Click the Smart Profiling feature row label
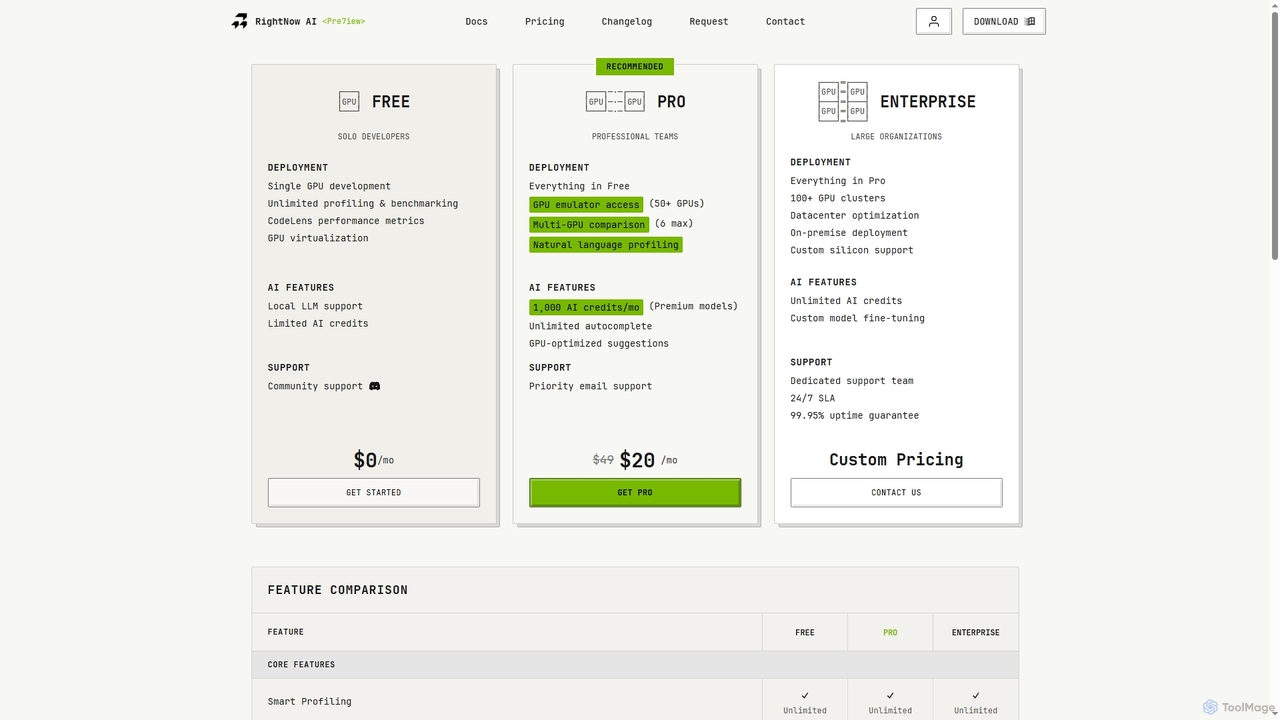The height and width of the screenshot is (720, 1280). pyautogui.click(x=310, y=701)
